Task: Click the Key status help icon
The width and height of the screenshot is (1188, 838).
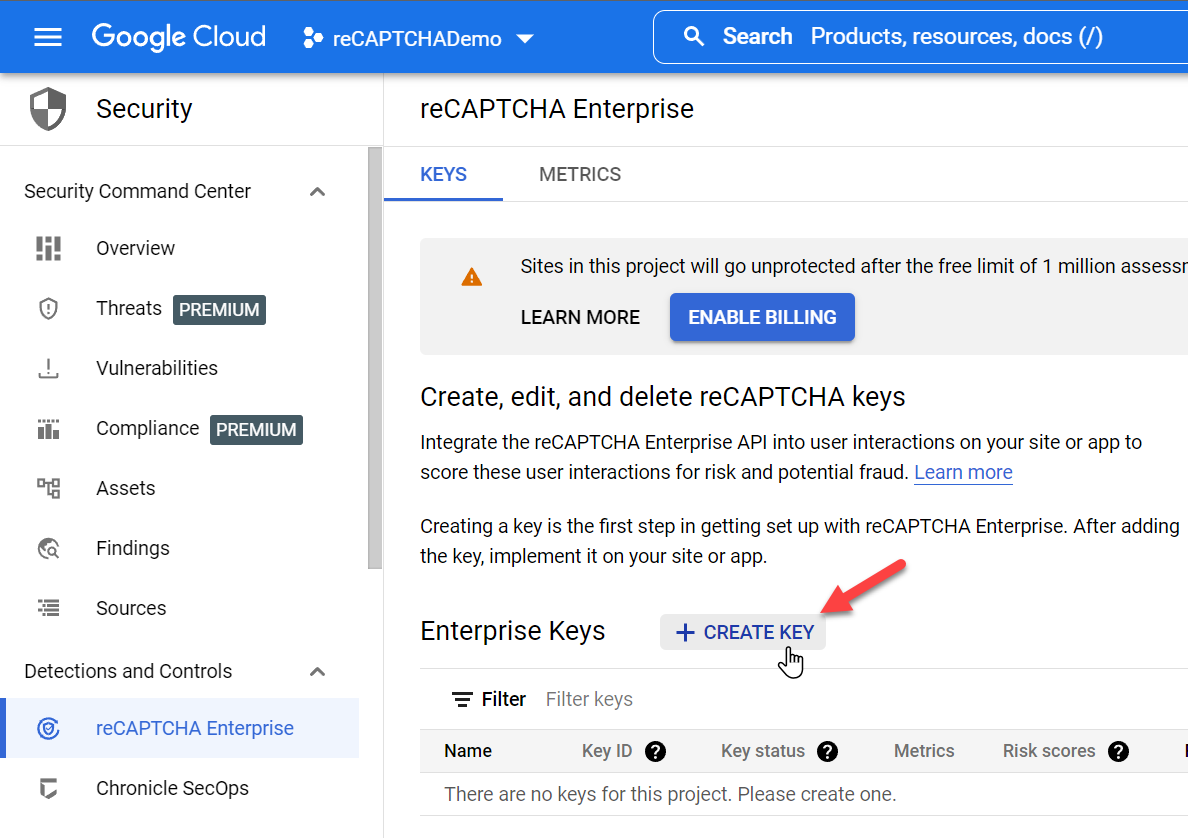Action: tap(827, 752)
